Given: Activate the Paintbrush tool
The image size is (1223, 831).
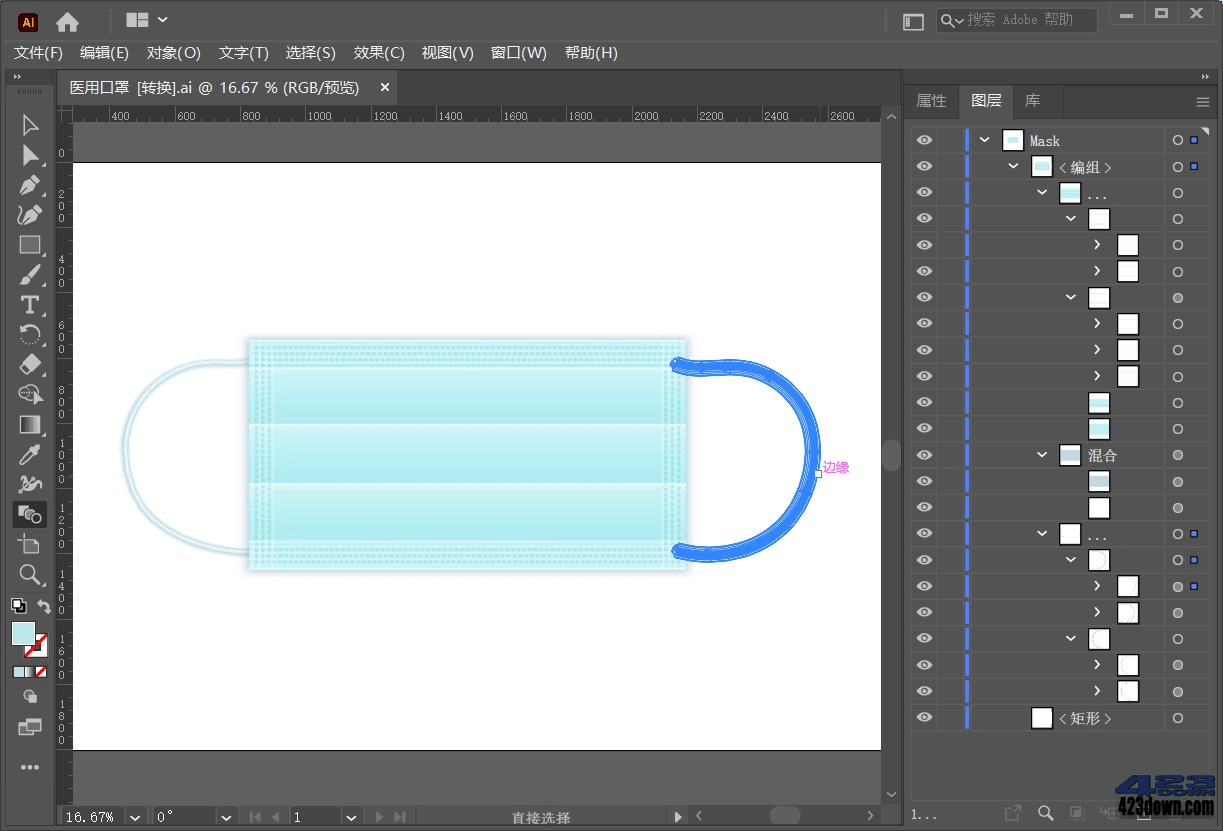Looking at the screenshot, I should pyautogui.click(x=29, y=274).
